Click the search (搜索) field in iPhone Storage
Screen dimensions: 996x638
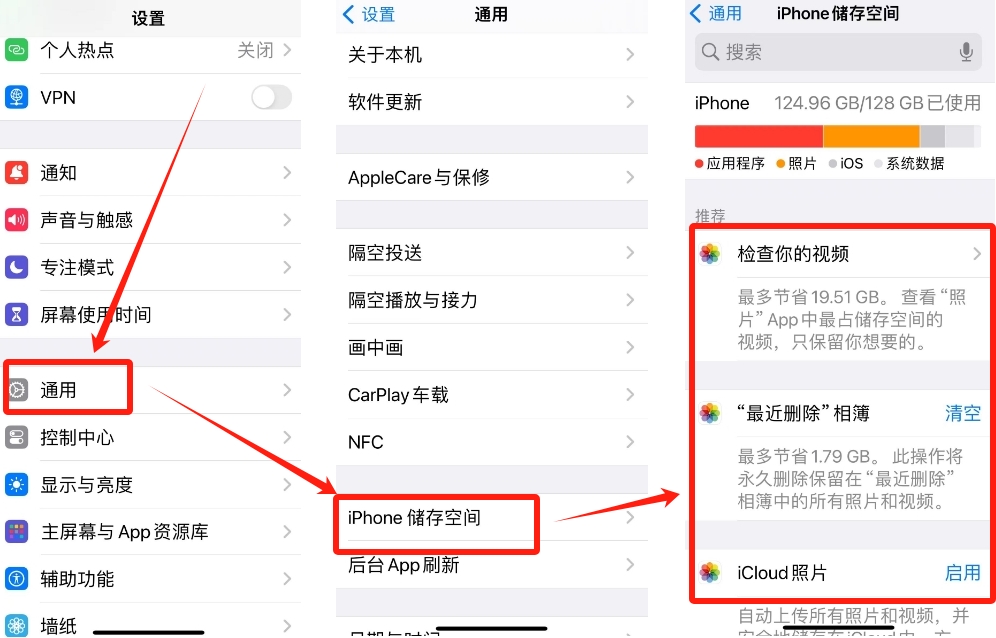[838, 52]
